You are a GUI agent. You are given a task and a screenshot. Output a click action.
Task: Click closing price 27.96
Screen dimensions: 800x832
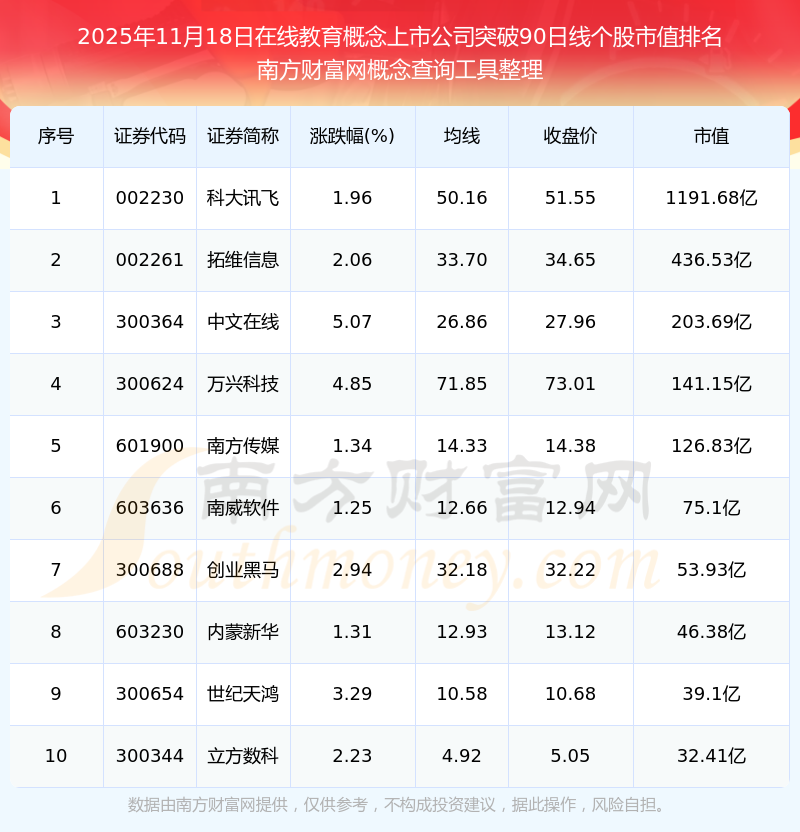[x=570, y=322]
